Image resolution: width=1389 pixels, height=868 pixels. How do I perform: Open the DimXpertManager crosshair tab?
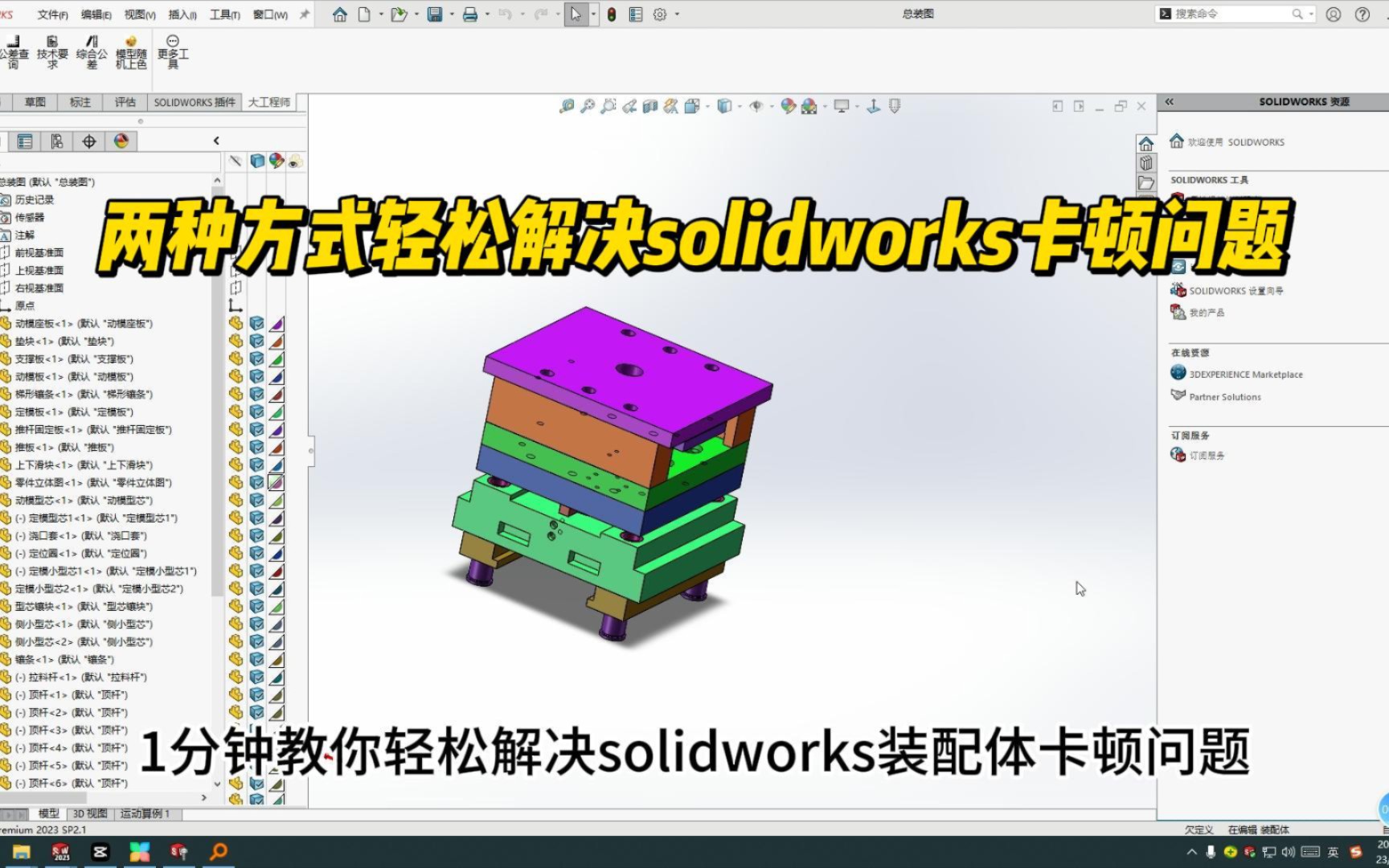click(89, 141)
